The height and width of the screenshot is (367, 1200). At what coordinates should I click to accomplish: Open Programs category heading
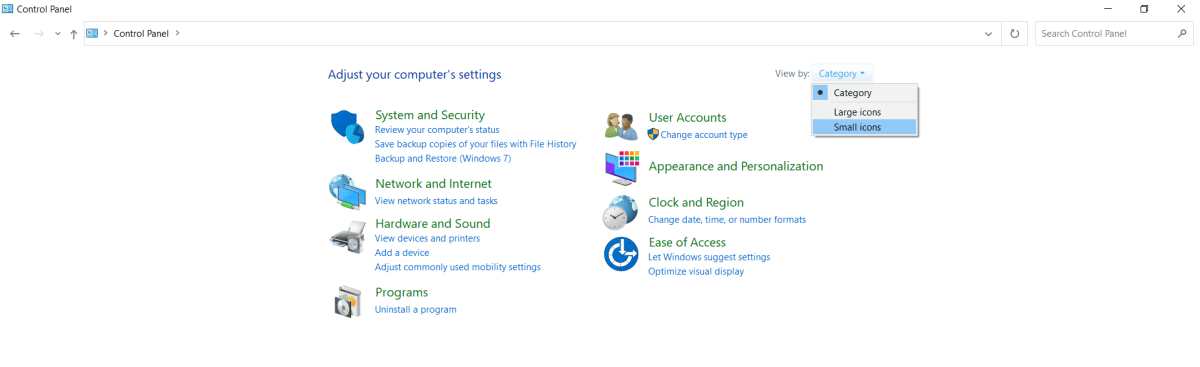point(401,293)
